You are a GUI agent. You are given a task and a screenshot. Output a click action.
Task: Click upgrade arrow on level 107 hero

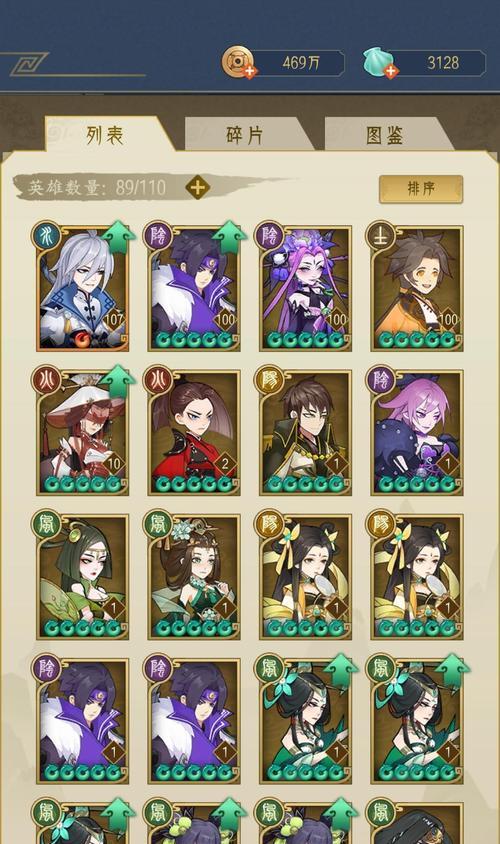pos(118,237)
